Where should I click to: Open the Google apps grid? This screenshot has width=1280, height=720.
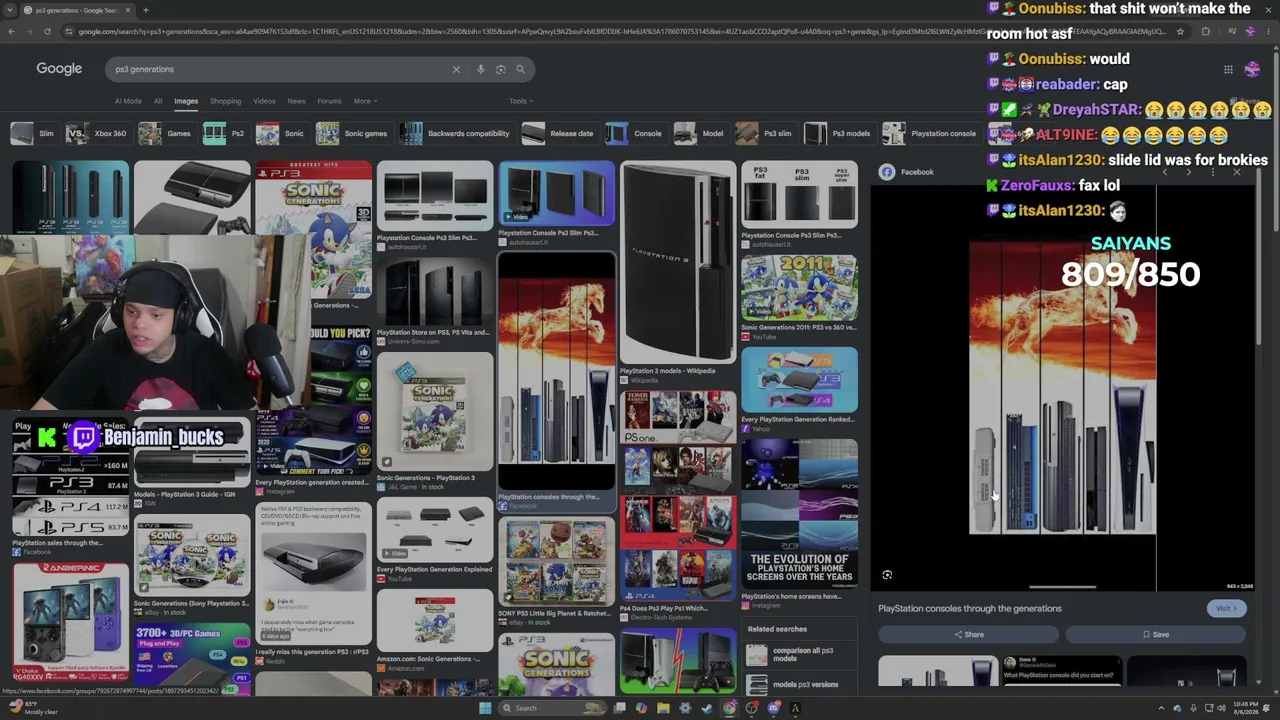click(x=1228, y=69)
